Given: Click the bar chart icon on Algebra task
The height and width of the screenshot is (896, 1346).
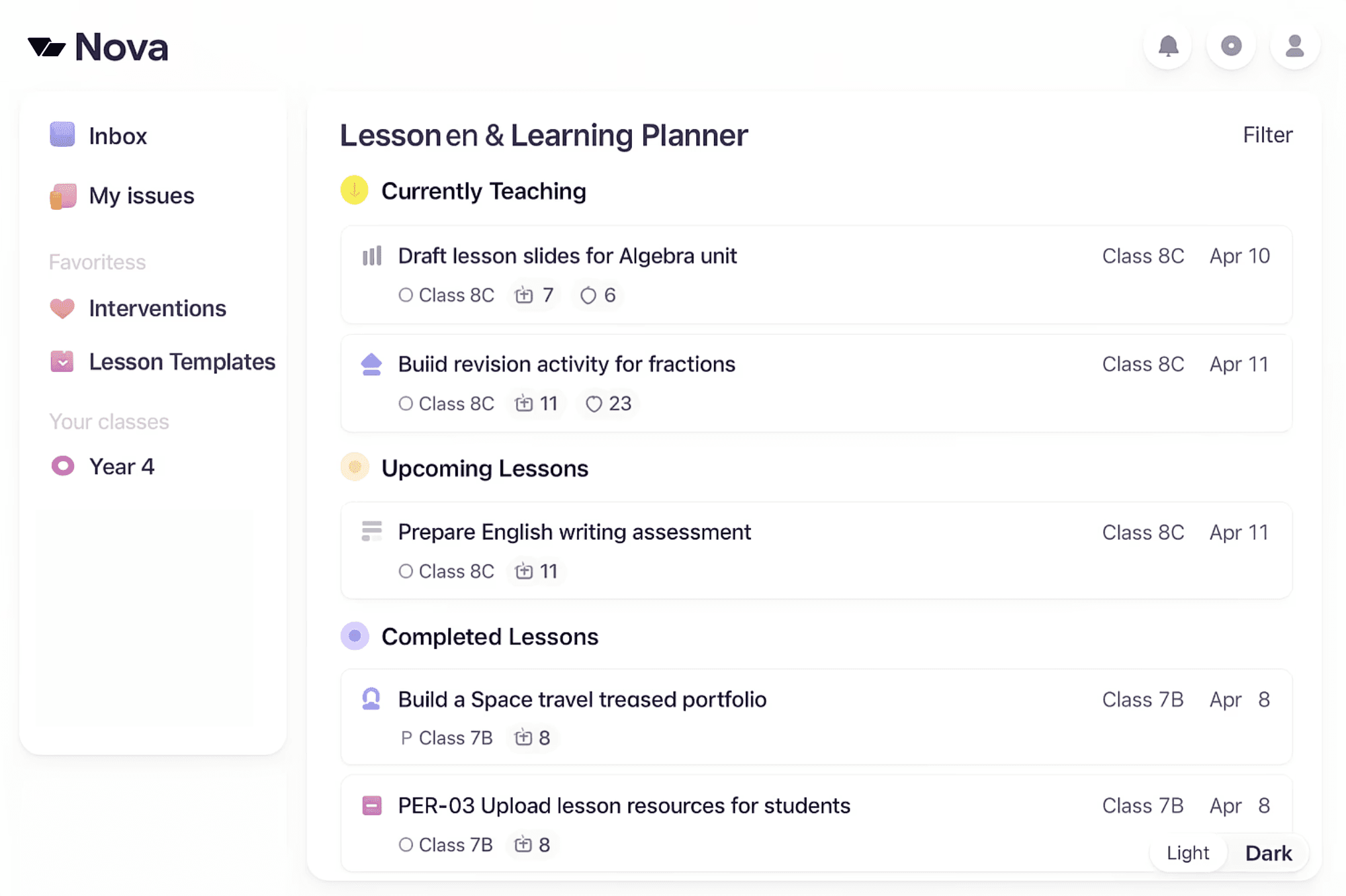Looking at the screenshot, I should click(x=372, y=256).
